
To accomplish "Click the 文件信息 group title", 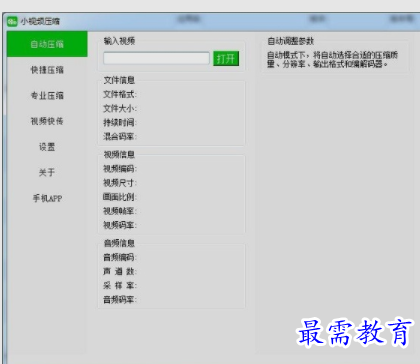I will click(x=119, y=80).
